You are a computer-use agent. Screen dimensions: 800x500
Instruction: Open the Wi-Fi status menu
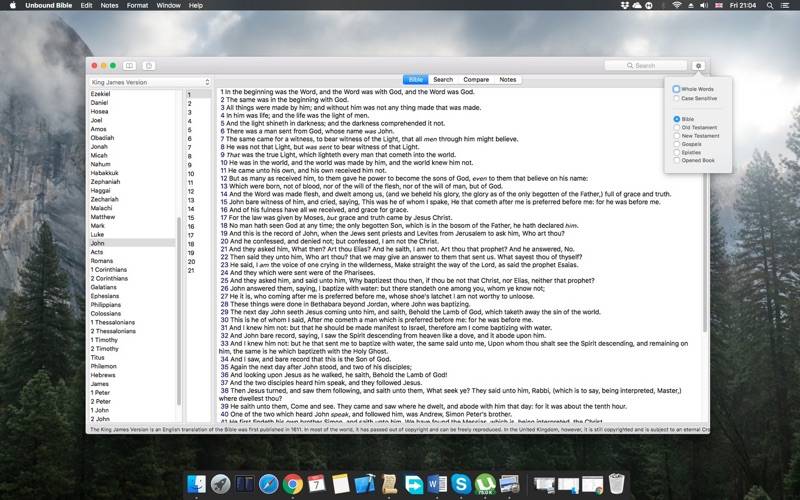pyautogui.click(x=677, y=5)
